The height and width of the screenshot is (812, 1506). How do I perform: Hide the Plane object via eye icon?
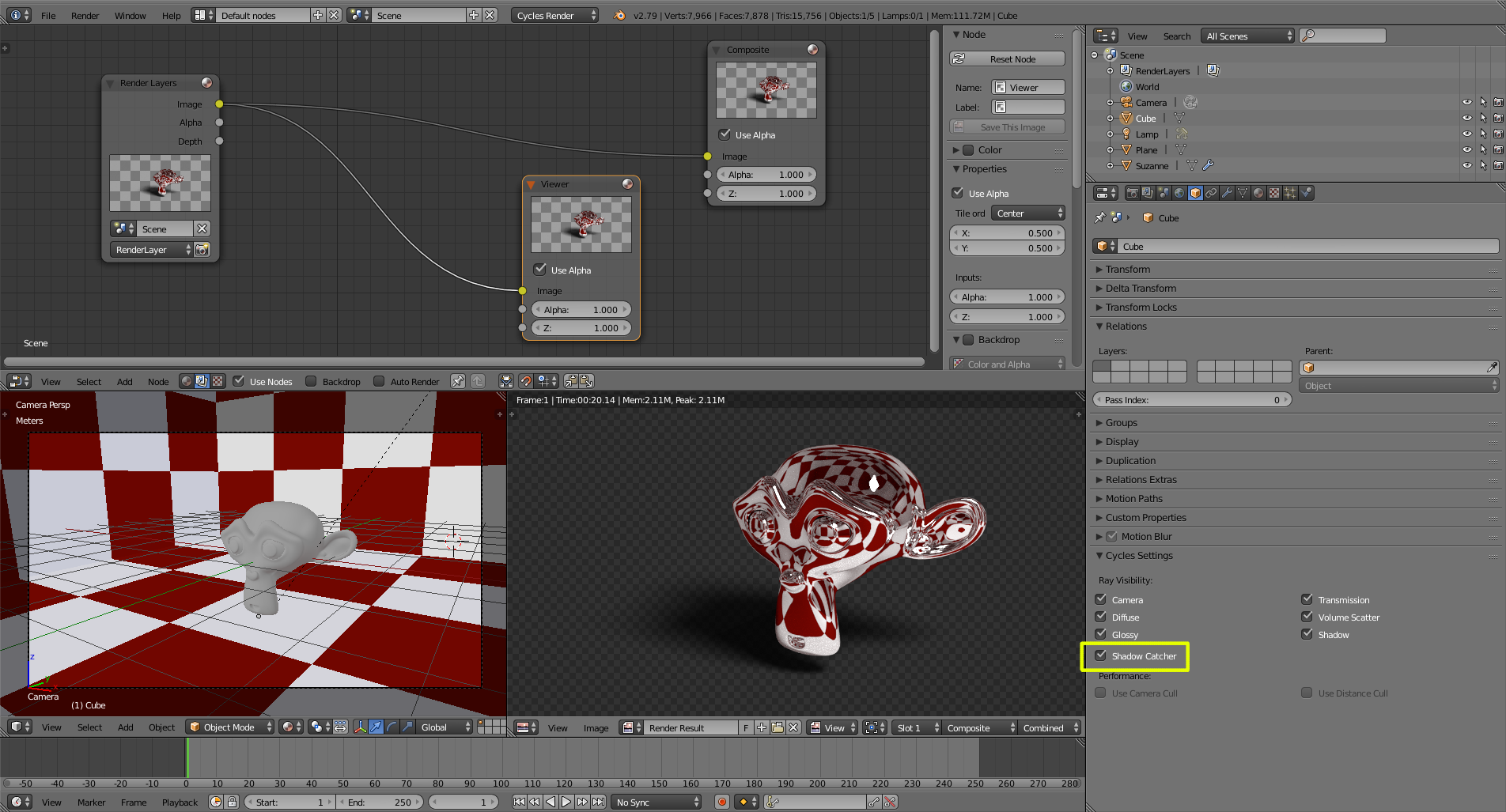[x=1467, y=149]
